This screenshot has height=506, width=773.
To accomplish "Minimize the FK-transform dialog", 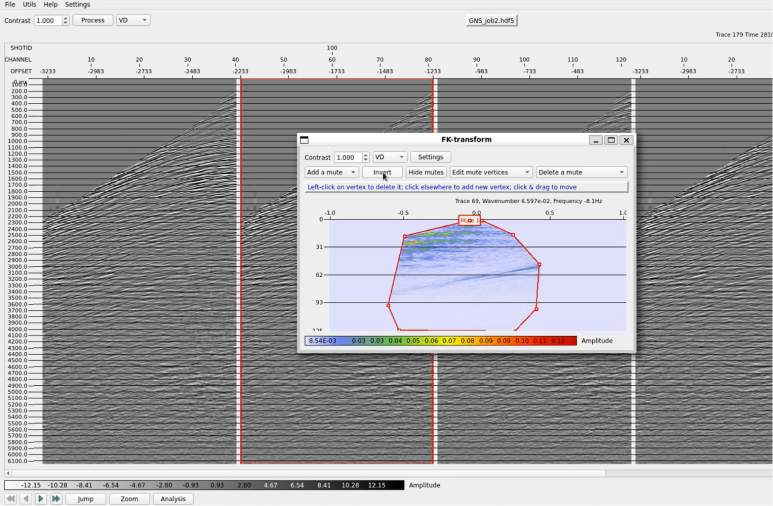I will pyautogui.click(x=596, y=140).
